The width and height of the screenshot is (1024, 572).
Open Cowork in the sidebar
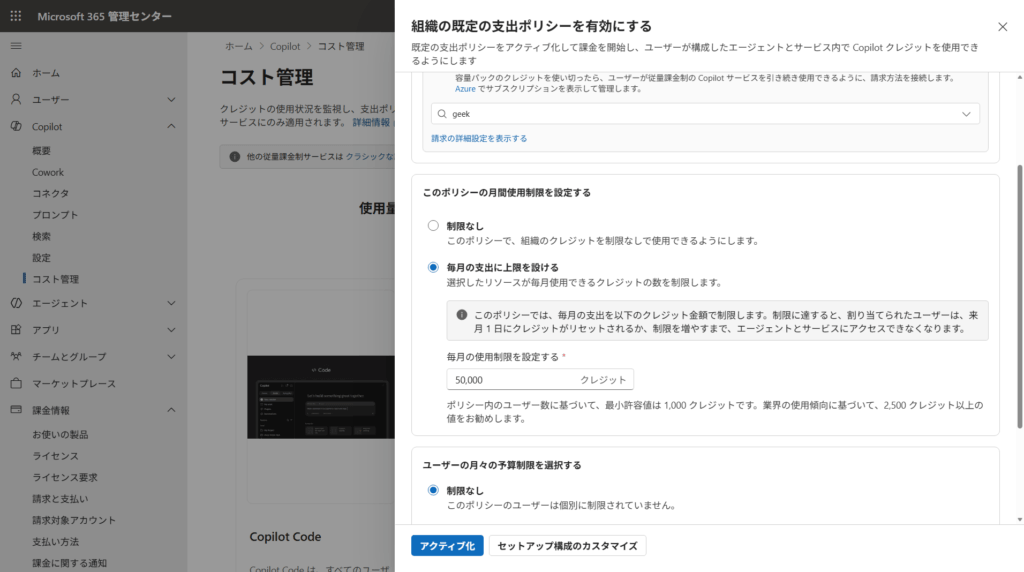point(48,172)
